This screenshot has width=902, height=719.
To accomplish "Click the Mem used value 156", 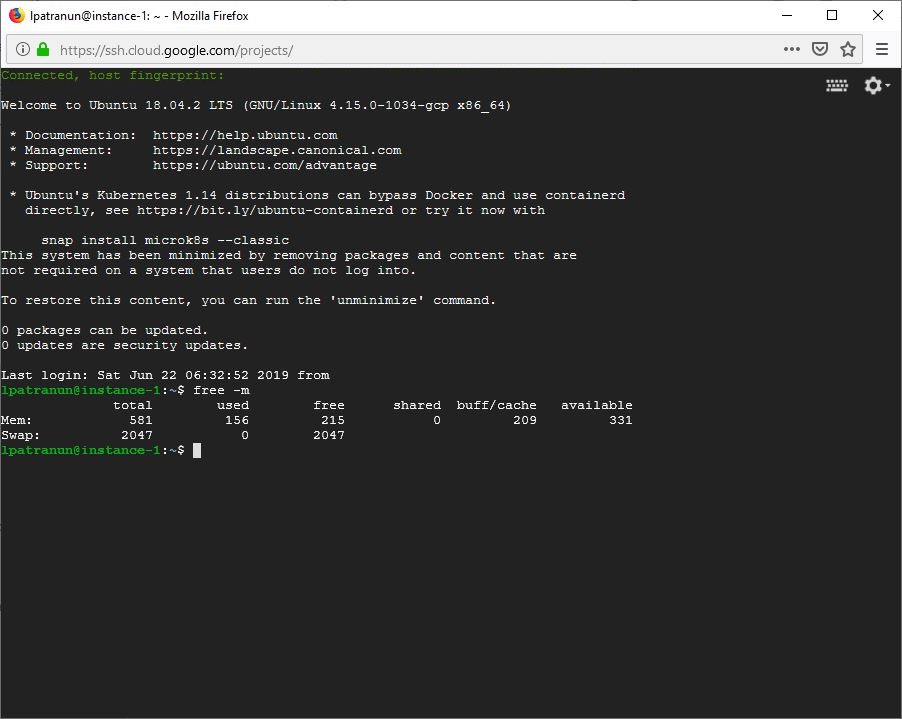I will coord(237,420).
